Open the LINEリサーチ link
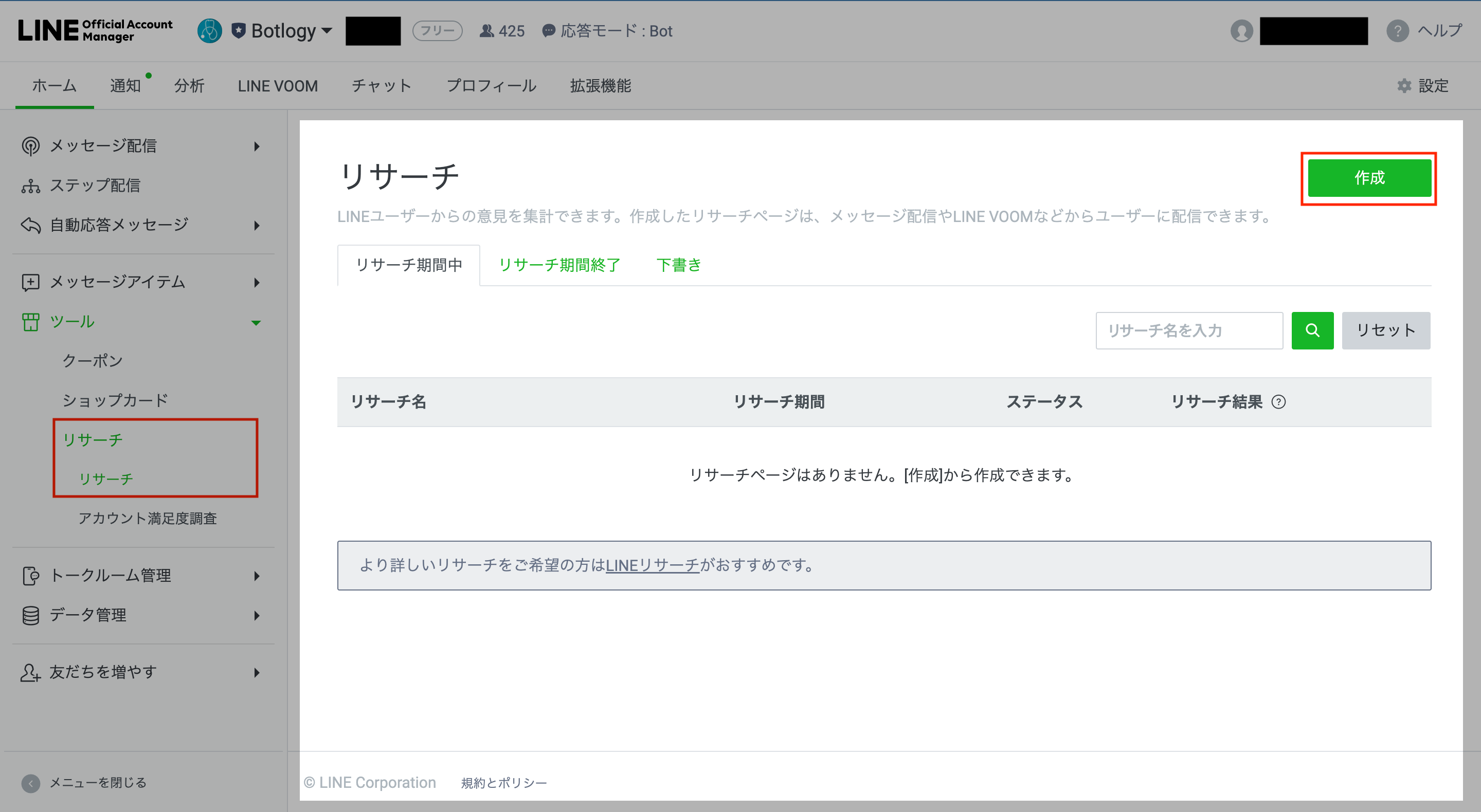The image size is (1481, 812). [x=652, y=565]
